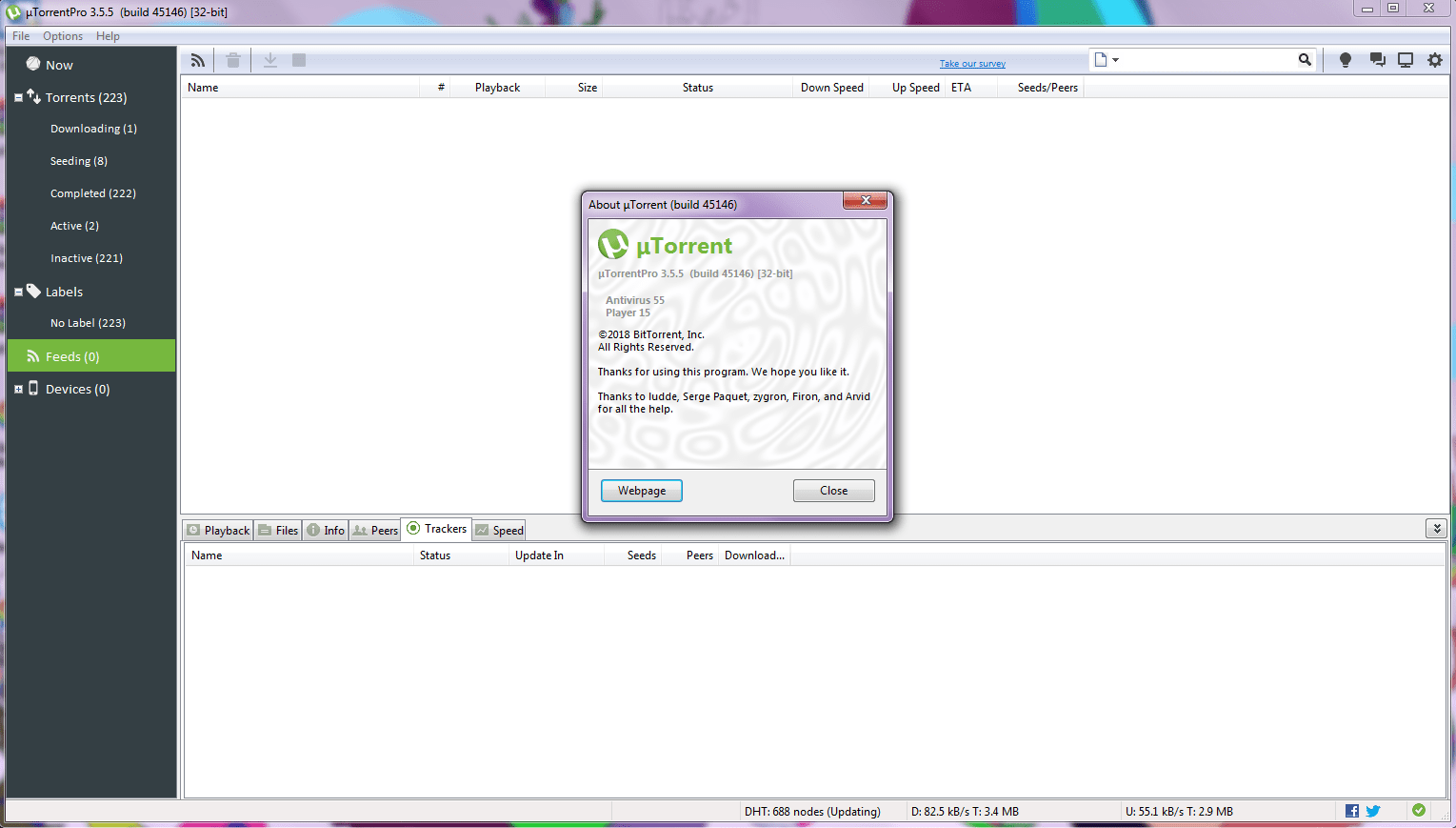The height and width of the screenshot is (828, 1456).
Task: Click the Feeds RSS icon in sidebar
Action: [x=33, y=356]
